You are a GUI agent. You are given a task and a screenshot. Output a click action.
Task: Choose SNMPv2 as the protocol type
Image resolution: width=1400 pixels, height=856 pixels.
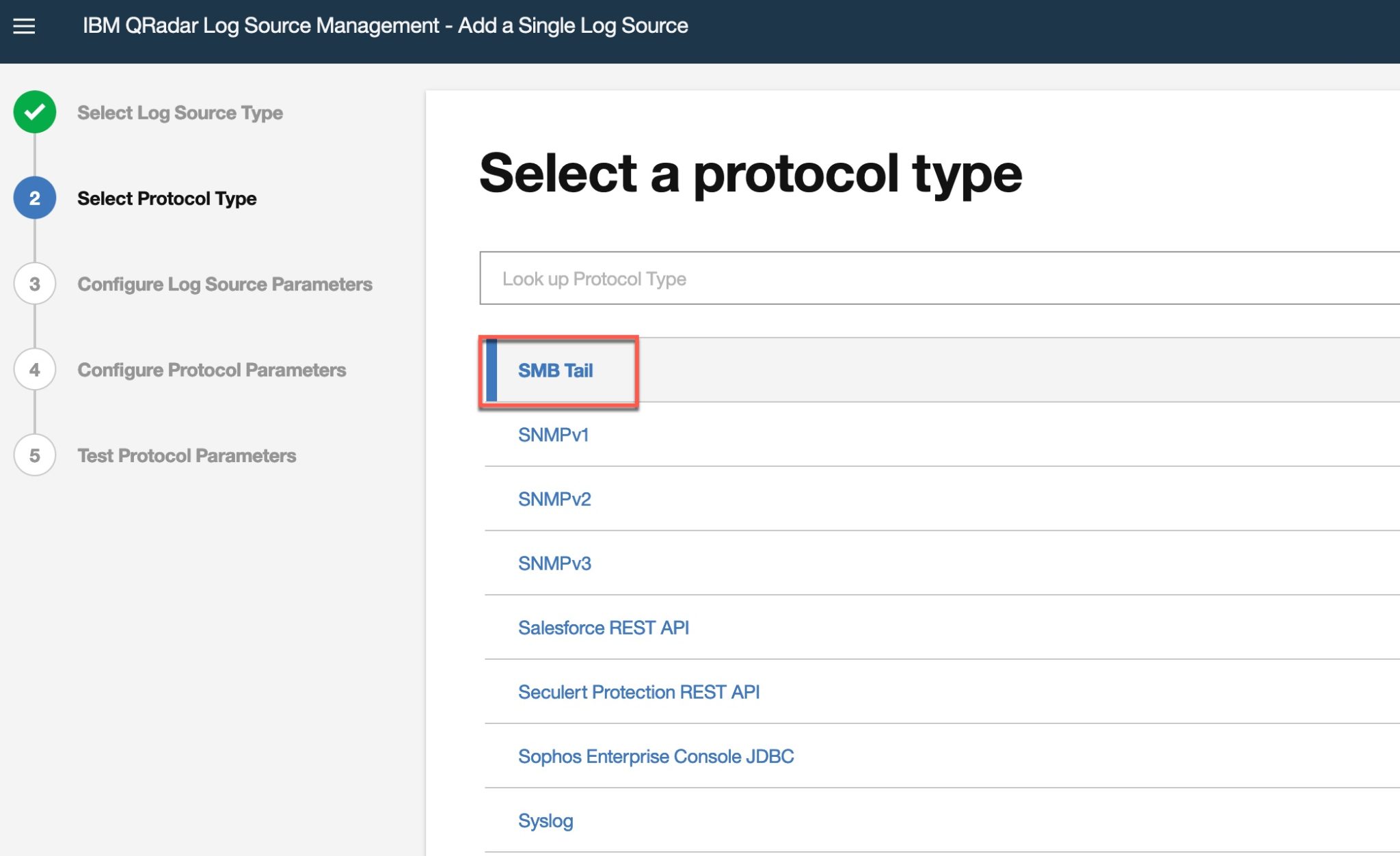tap(555, 498)
